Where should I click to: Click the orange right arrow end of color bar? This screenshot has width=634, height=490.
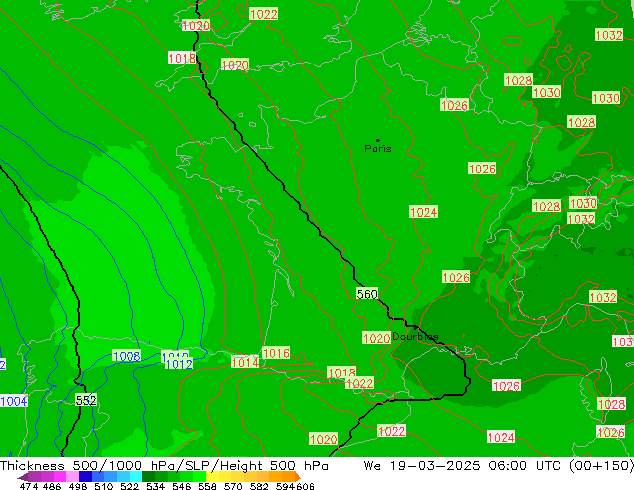point(297,477)
